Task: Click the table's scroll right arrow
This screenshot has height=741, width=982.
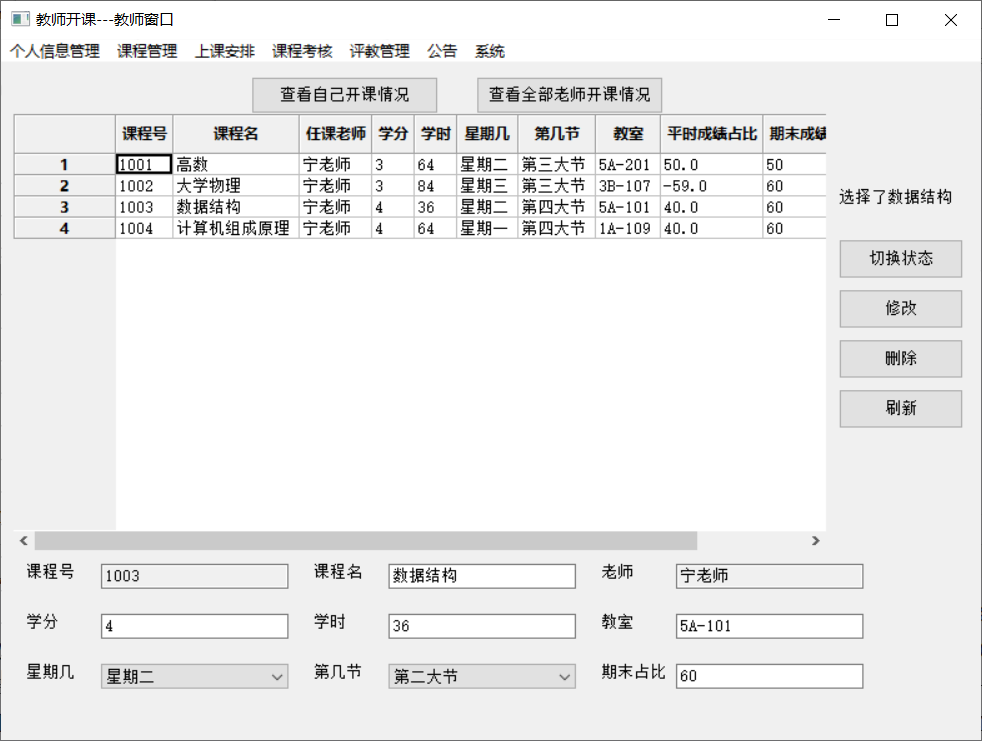Action: [x=815, y=541]
